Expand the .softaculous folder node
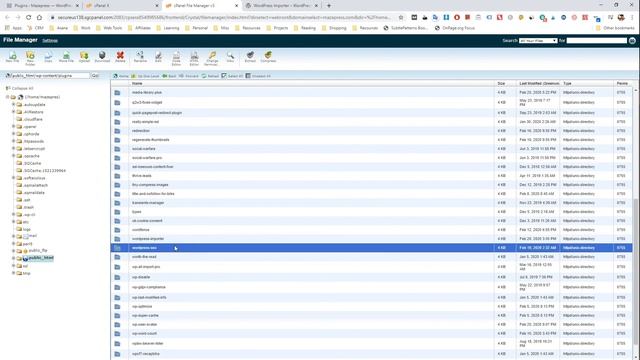The width and height of the screenshot is (640, 360). [x=13, y=178]
